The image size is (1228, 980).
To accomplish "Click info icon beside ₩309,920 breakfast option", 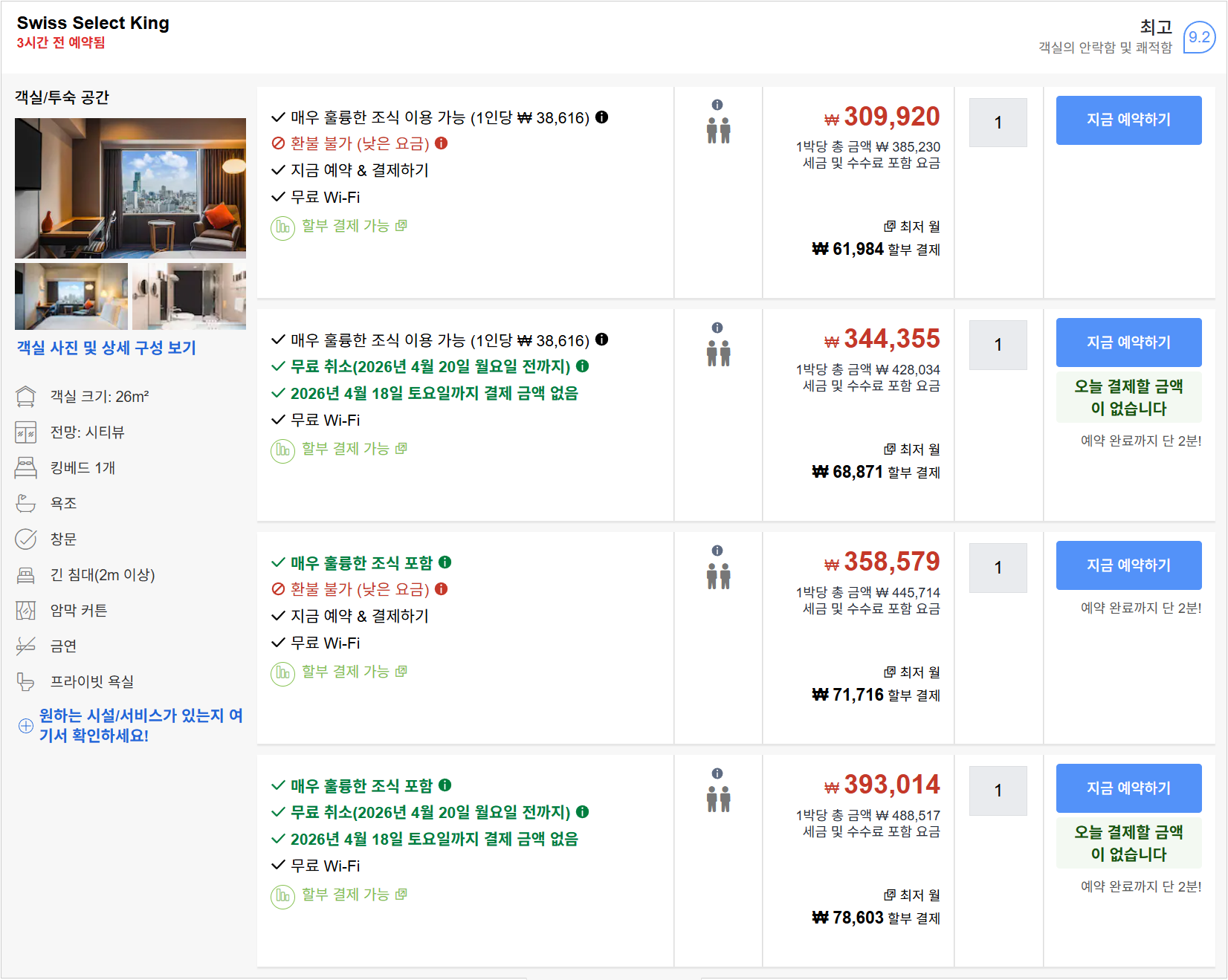I will point(602,117).
